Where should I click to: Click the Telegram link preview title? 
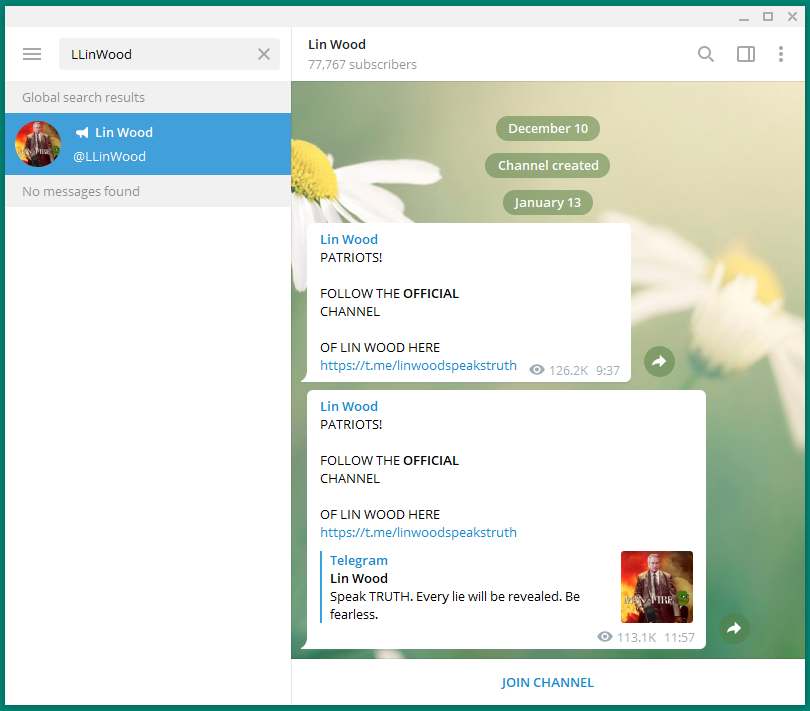tap(359, 560)
